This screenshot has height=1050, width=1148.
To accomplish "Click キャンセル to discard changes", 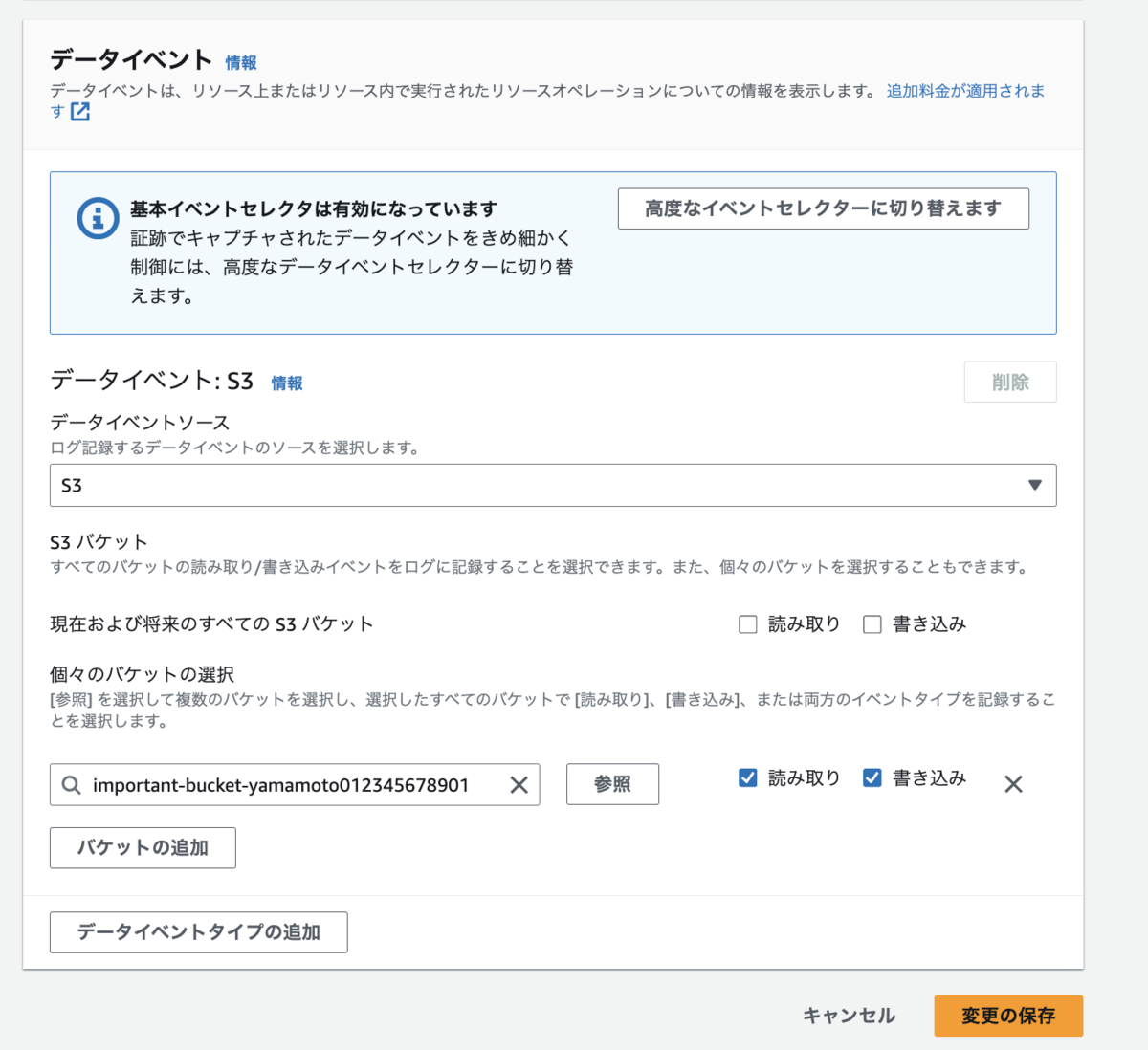I will pyautogui.click(x=849, y=1016).
